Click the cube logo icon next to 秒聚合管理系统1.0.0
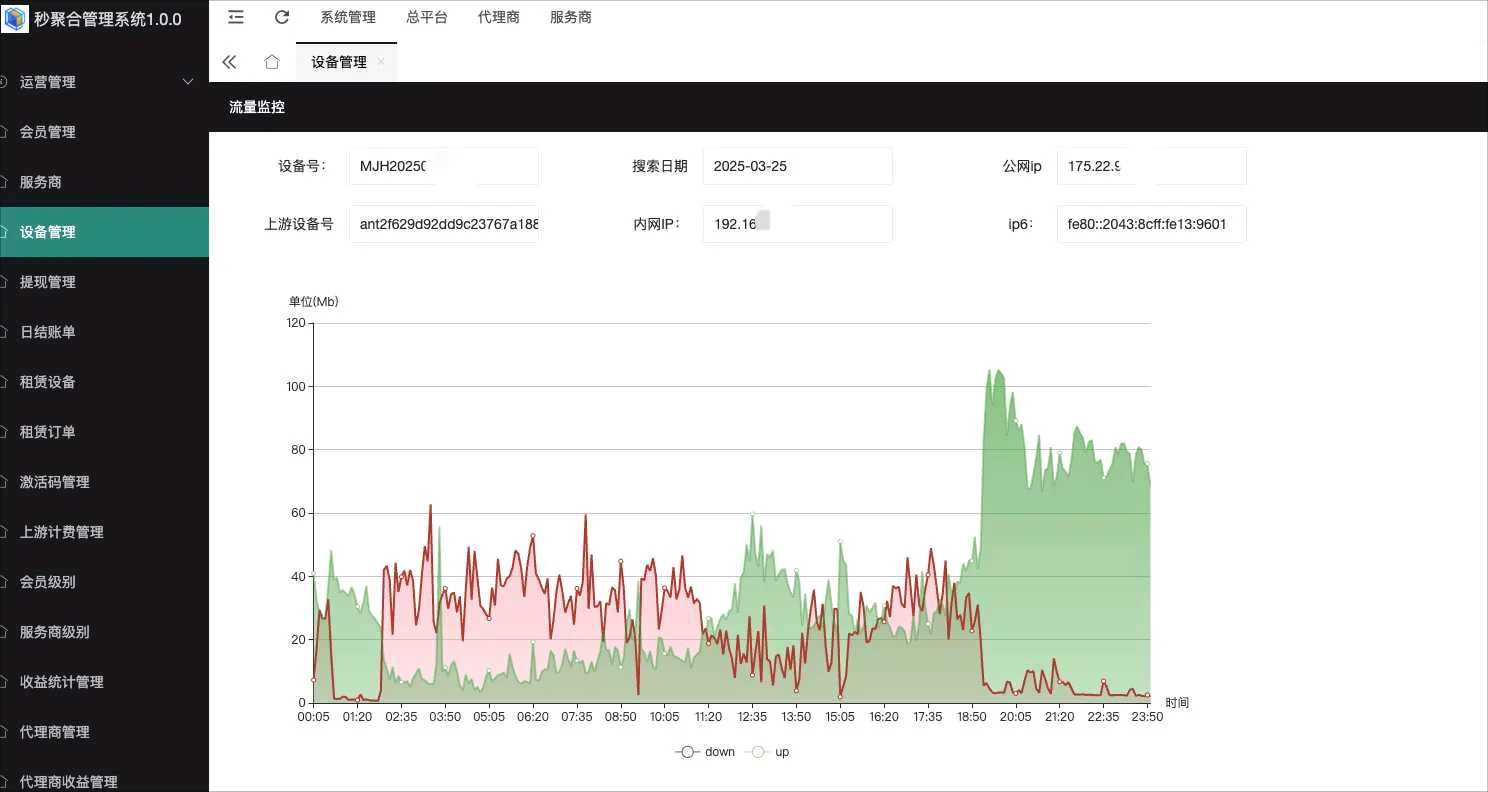The height and width of the screenshot is (792, 1488). coord(14,17)
